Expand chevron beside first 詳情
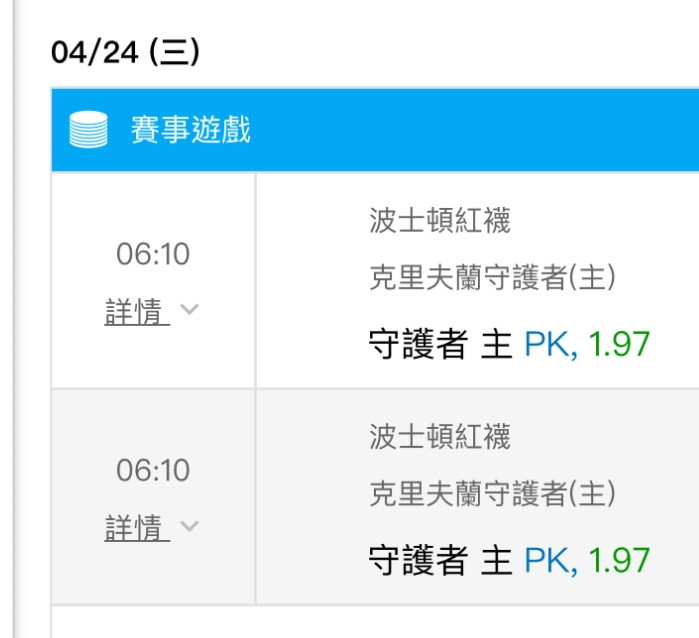699x638 pixels. (x=189, y=309)
